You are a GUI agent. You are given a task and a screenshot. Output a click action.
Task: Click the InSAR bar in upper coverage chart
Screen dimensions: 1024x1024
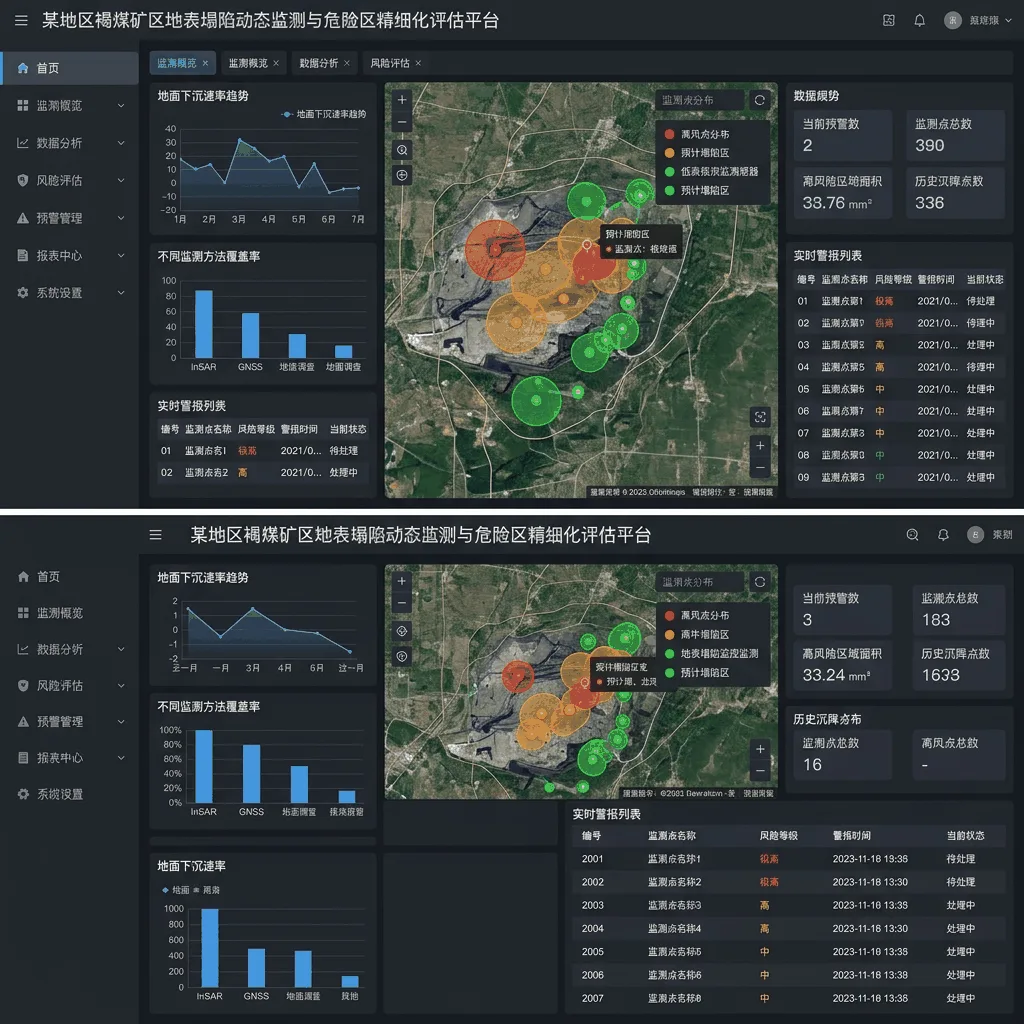pos(204,324)
